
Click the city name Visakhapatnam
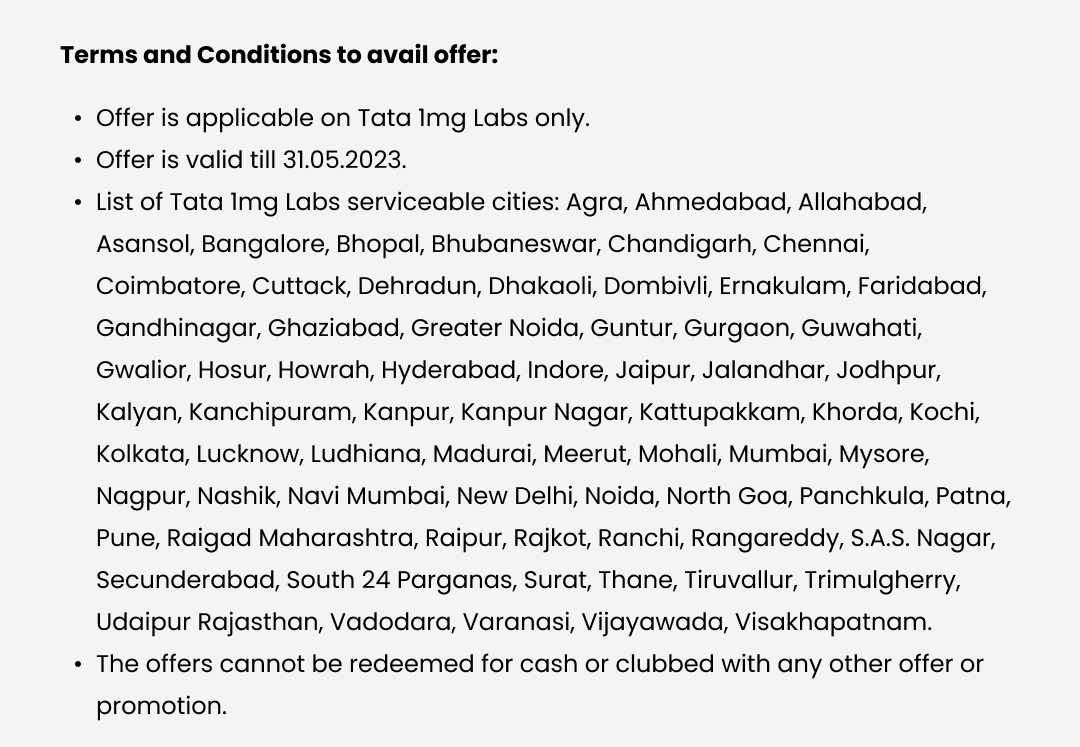832,622
